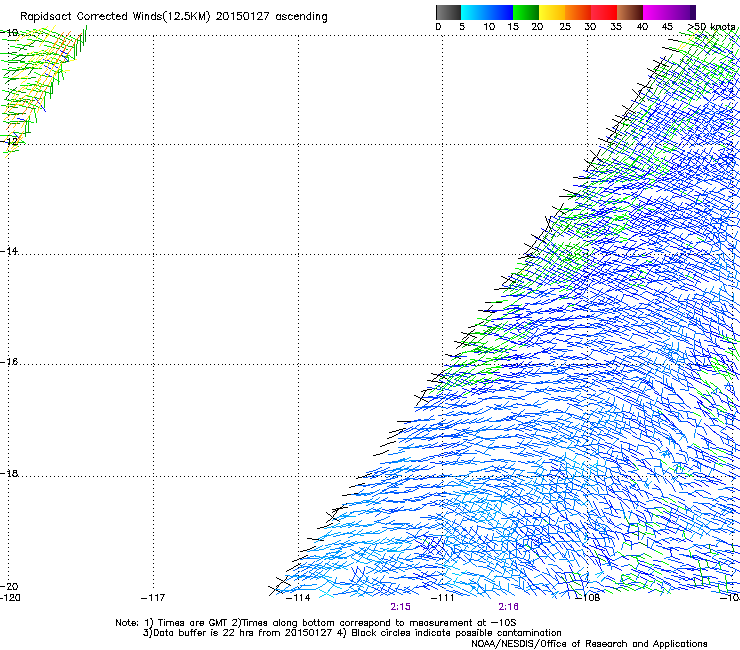The height and width of the screenshot is (650, 740).
Task: Click the 'Times are GMT' note line
Action: point(316,623)
